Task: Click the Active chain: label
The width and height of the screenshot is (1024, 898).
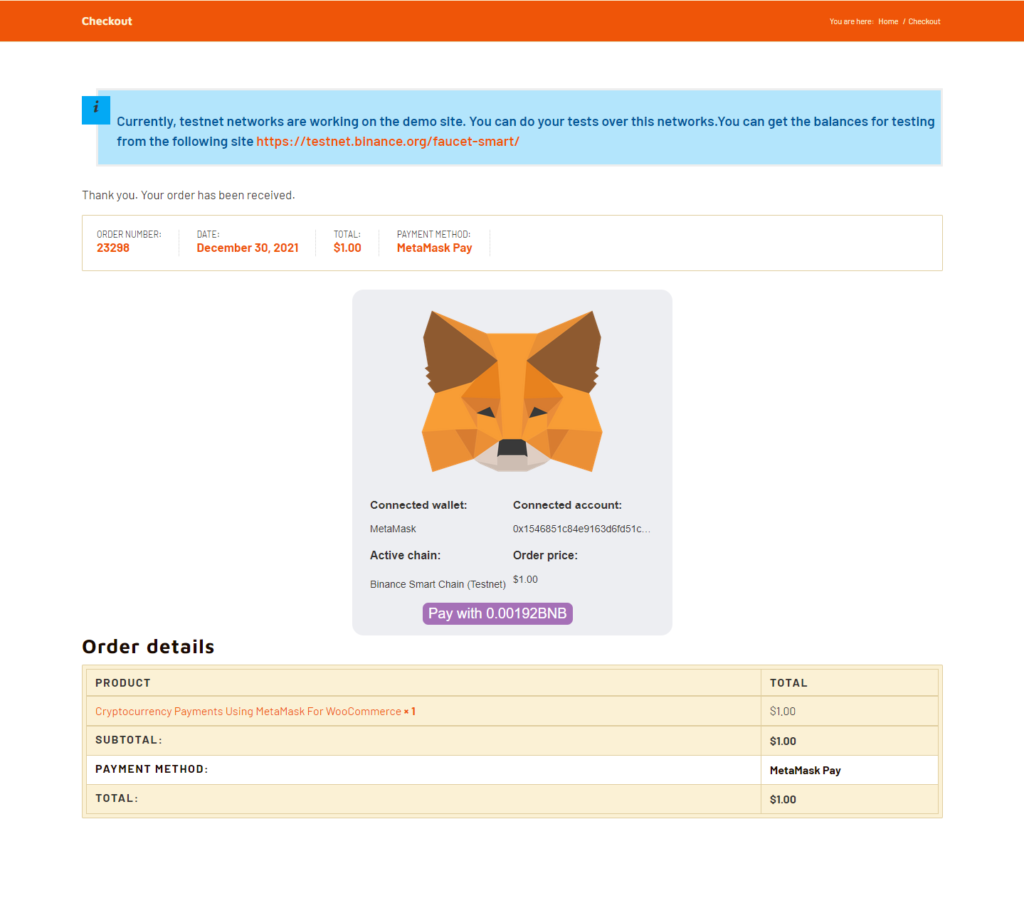Action: tap(405, 555)
